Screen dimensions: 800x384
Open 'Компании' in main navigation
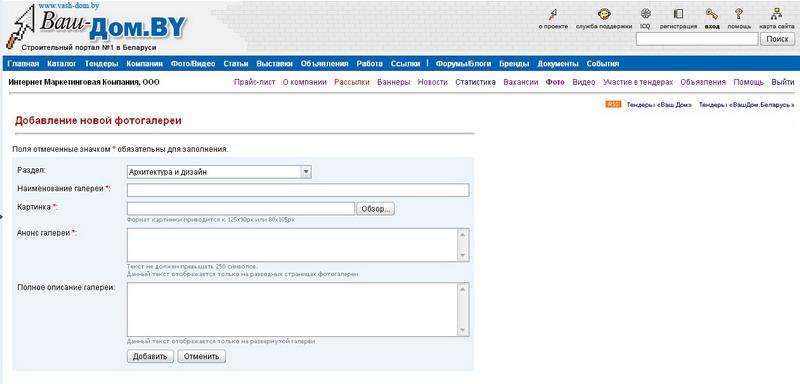click(x=144, y=64)
